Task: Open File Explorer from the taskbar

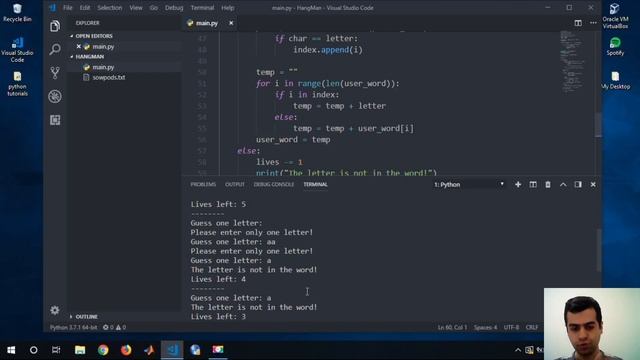Action: pos(80,350)
